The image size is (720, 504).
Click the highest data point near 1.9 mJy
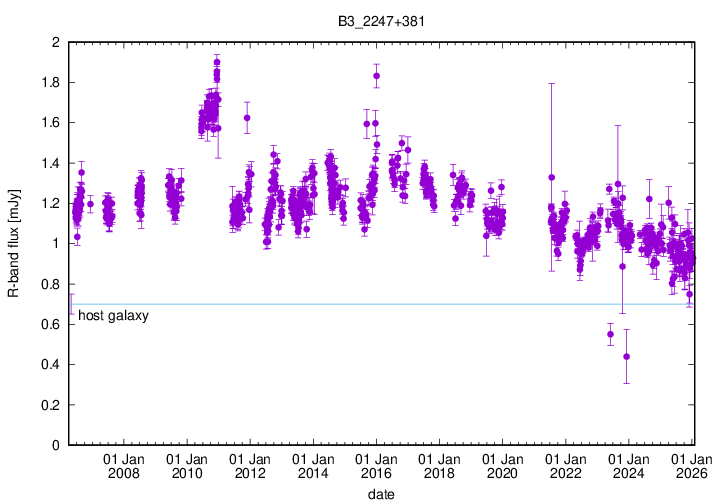click(x=217, y=63)
